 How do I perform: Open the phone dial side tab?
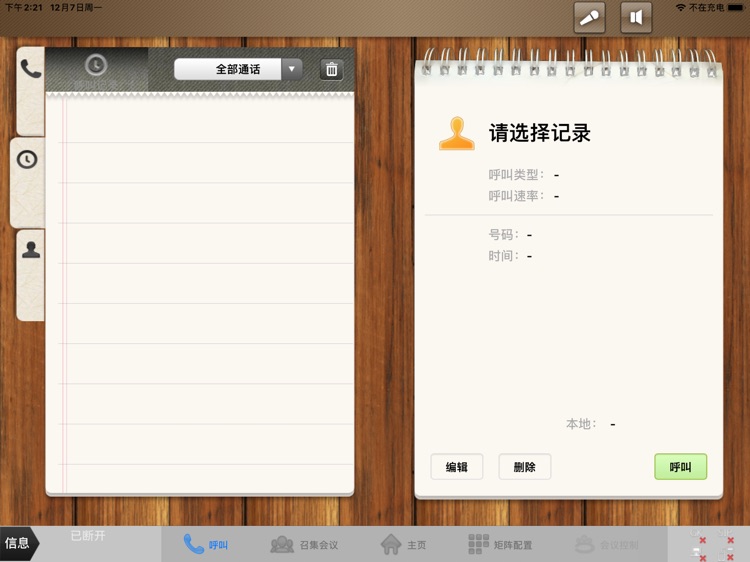pos(31,91)
